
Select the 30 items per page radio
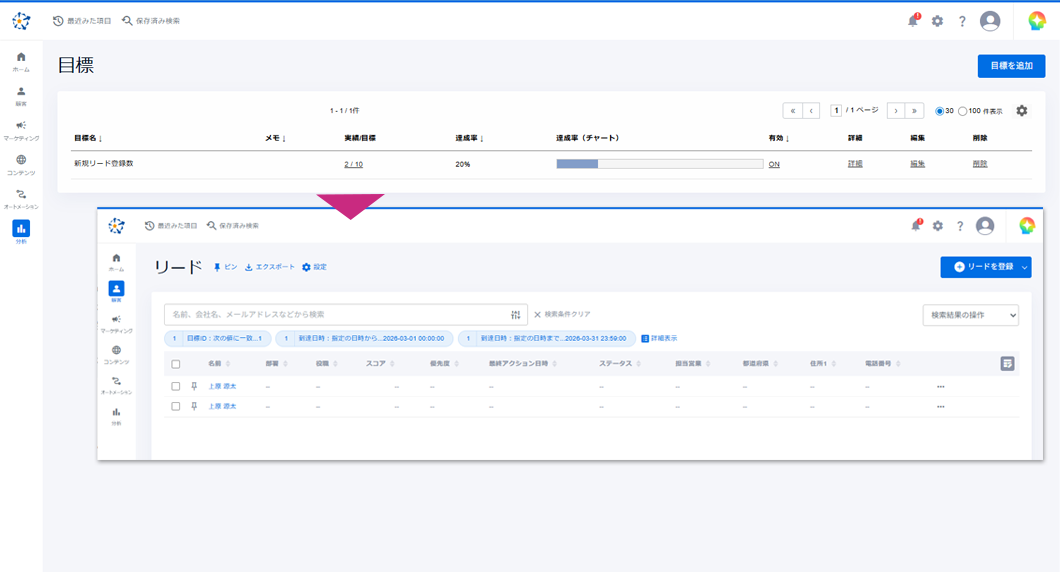coord(940,111)
